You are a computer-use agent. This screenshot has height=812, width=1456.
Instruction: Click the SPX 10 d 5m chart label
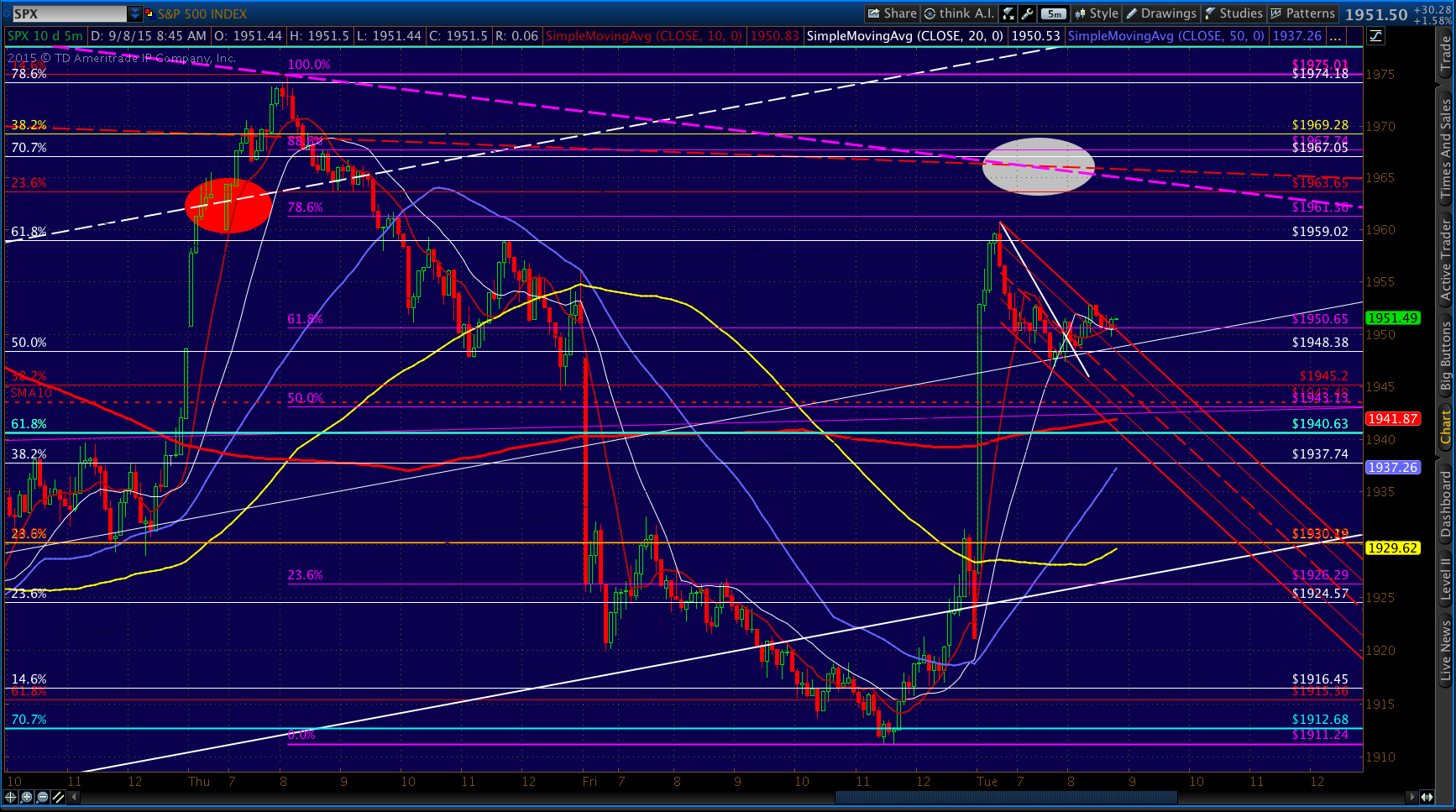pyautogui.click(x=45, y=36)
